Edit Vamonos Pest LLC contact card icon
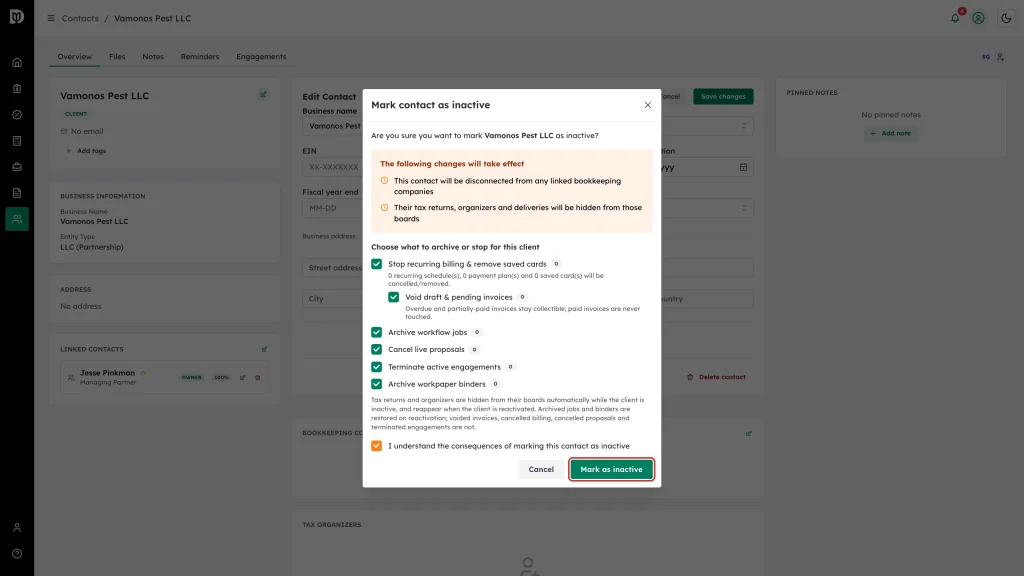 coord(263,95)
